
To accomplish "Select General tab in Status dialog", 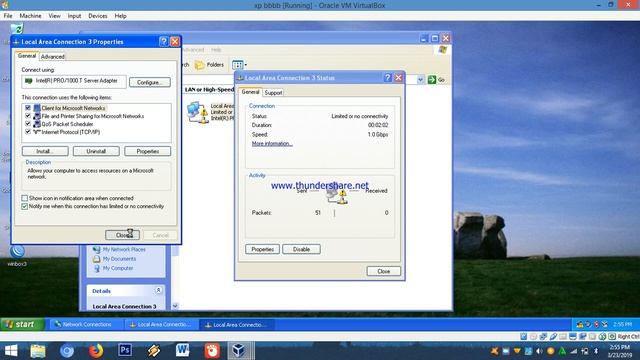I will click(250, 92).
